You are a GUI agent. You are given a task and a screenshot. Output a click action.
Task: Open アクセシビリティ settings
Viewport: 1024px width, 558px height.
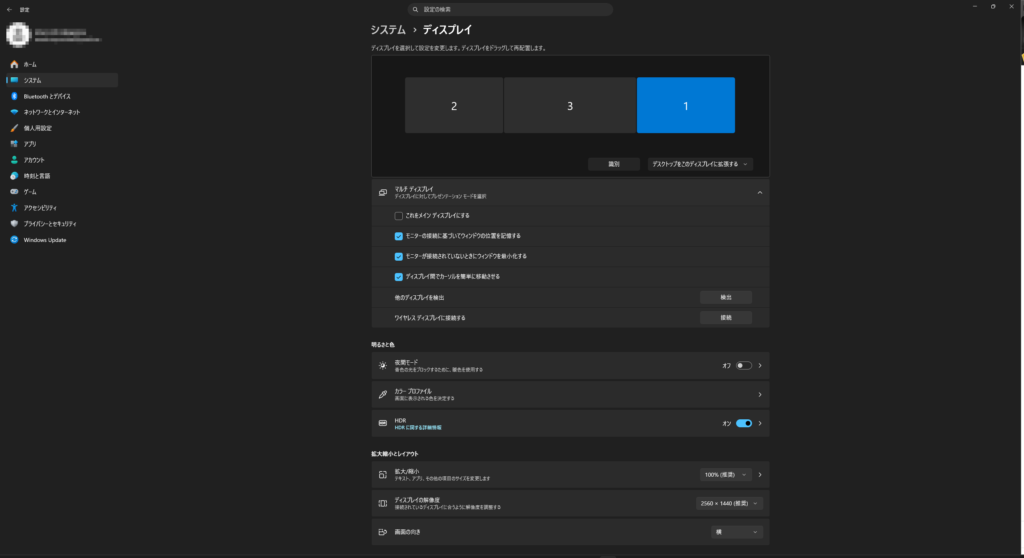click(62, 208)
